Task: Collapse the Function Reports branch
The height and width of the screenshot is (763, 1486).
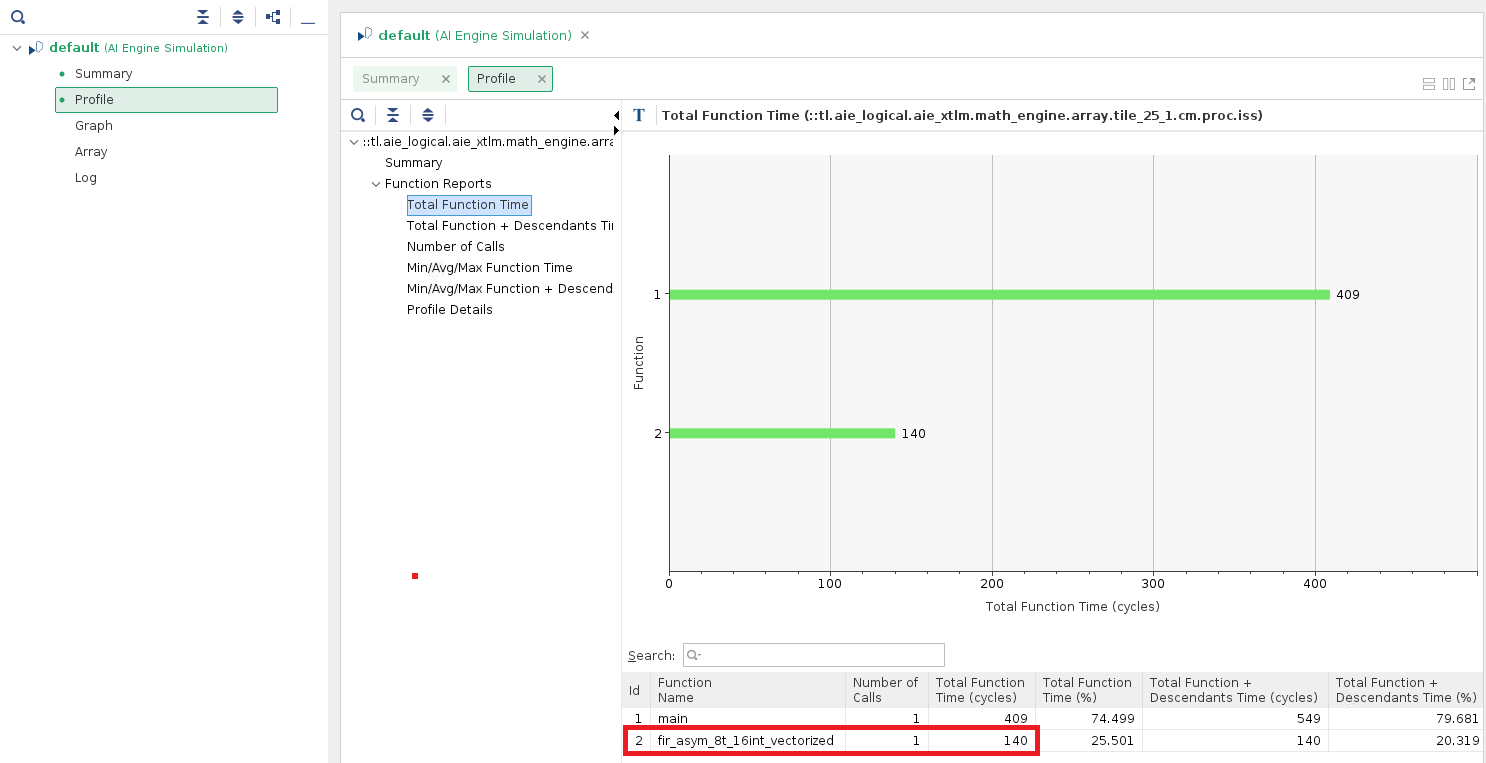Action: [377, 183]
